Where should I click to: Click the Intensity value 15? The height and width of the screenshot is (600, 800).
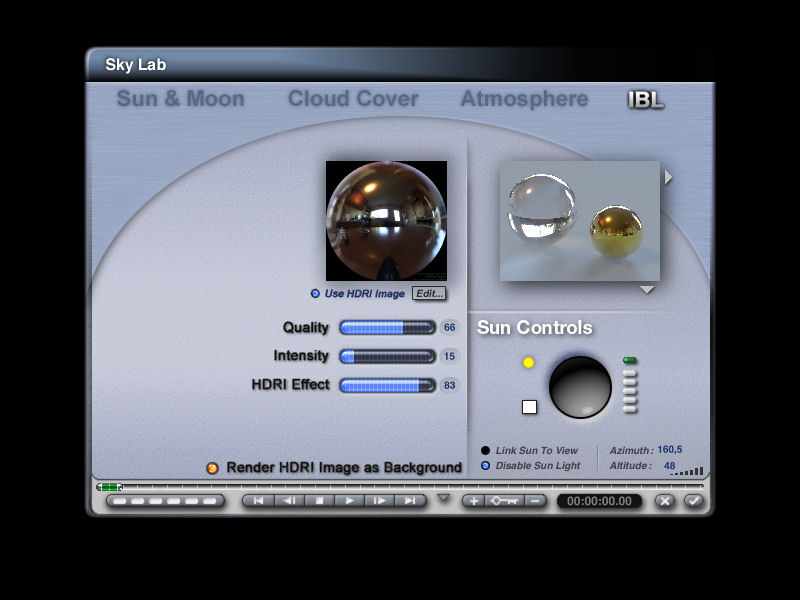(x=449, y=356)
